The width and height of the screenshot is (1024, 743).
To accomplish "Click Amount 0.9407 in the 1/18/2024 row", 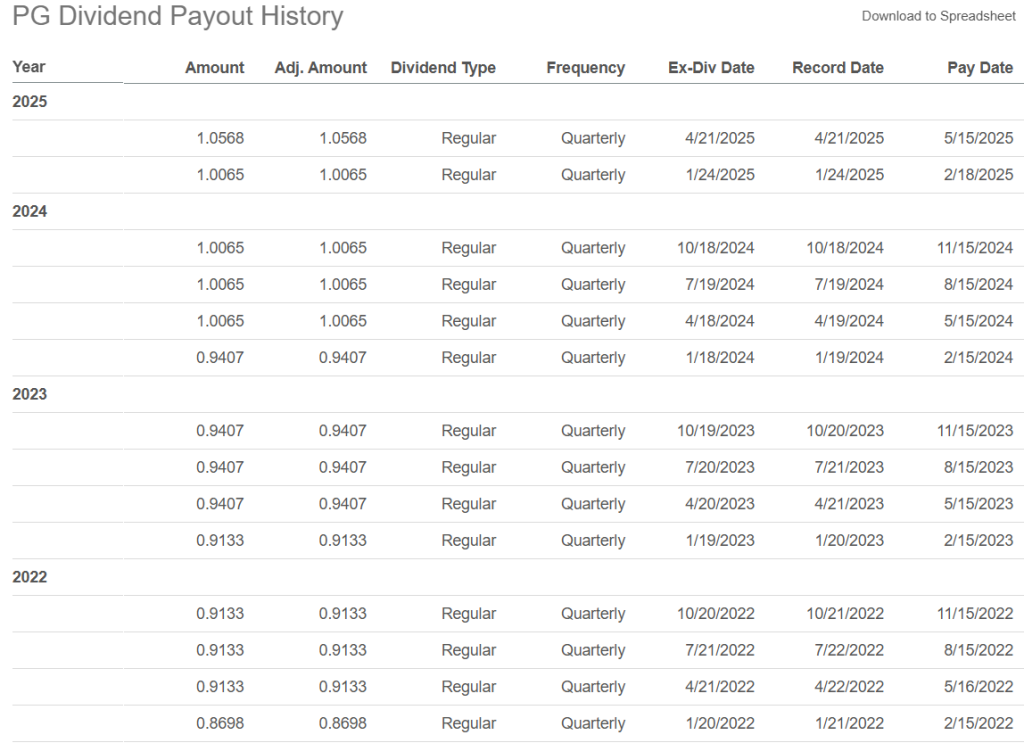I will point(220,358).
